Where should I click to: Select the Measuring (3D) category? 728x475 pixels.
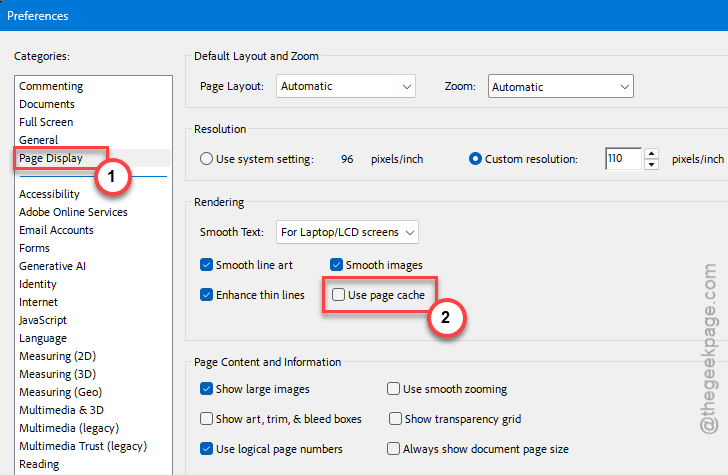coord(58,374)
